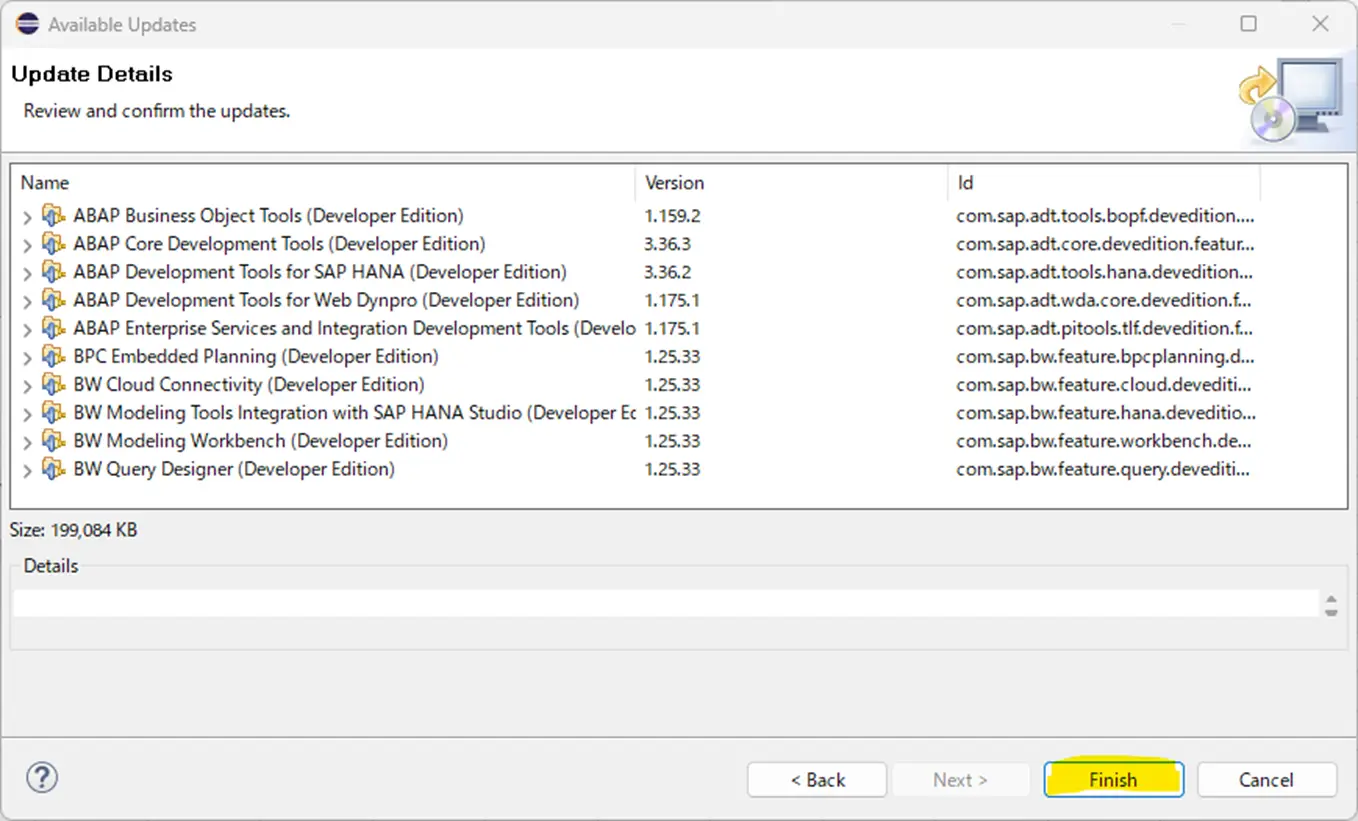Click feature icon for ABAP Development Tools for SAP HANA

[53, 271]
